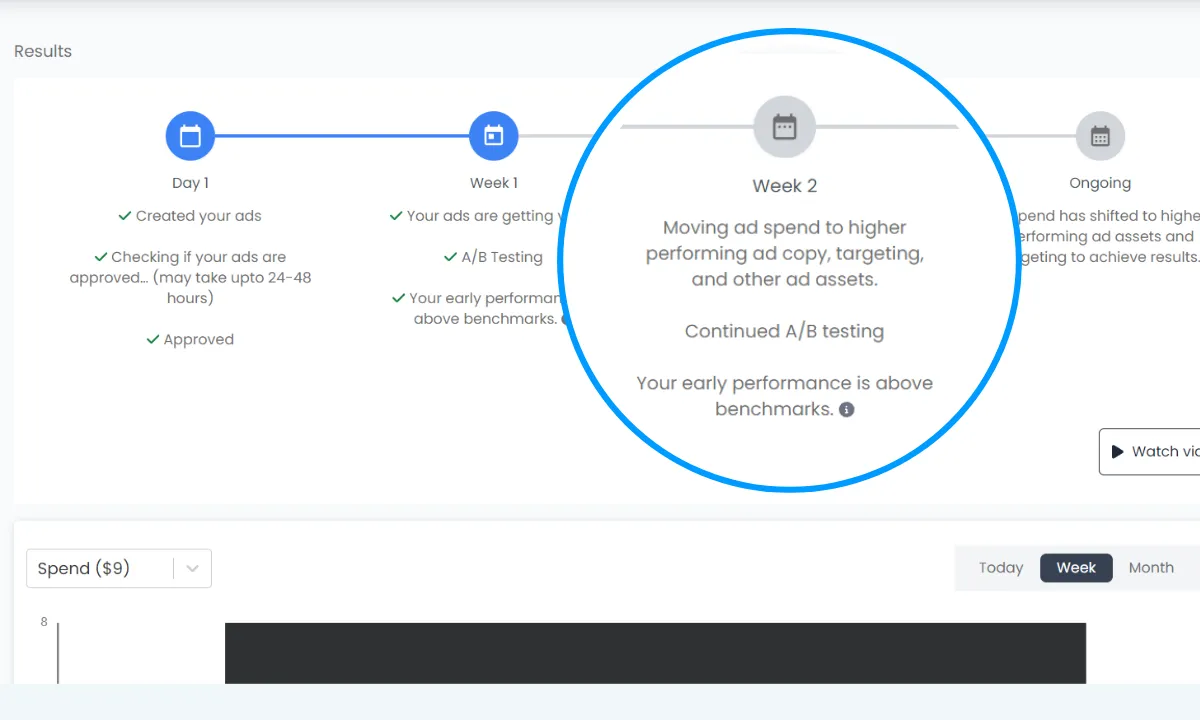Select the Week range tab
The height and width of the screenshot is (720, 1200).
coord(1076,567)
